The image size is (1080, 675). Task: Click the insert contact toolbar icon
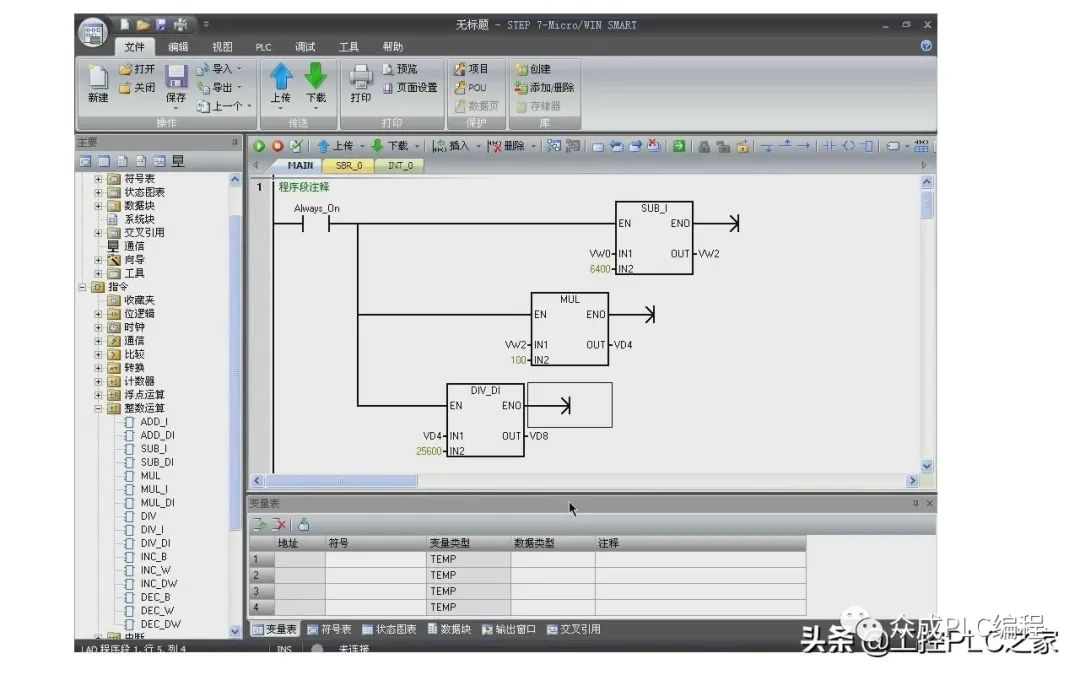pyautogui.click(x=829, y=146)
